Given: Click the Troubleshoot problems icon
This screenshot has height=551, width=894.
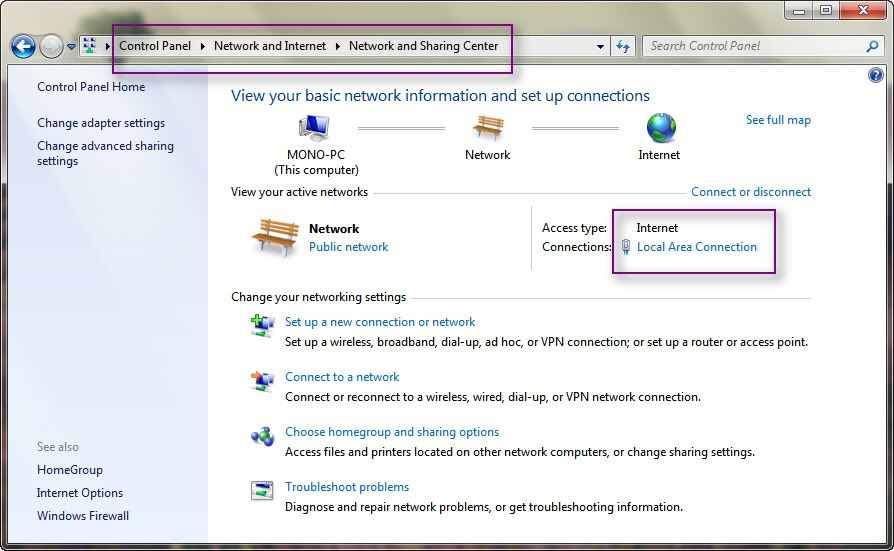Looking at the screenshot, I should 262,490.
